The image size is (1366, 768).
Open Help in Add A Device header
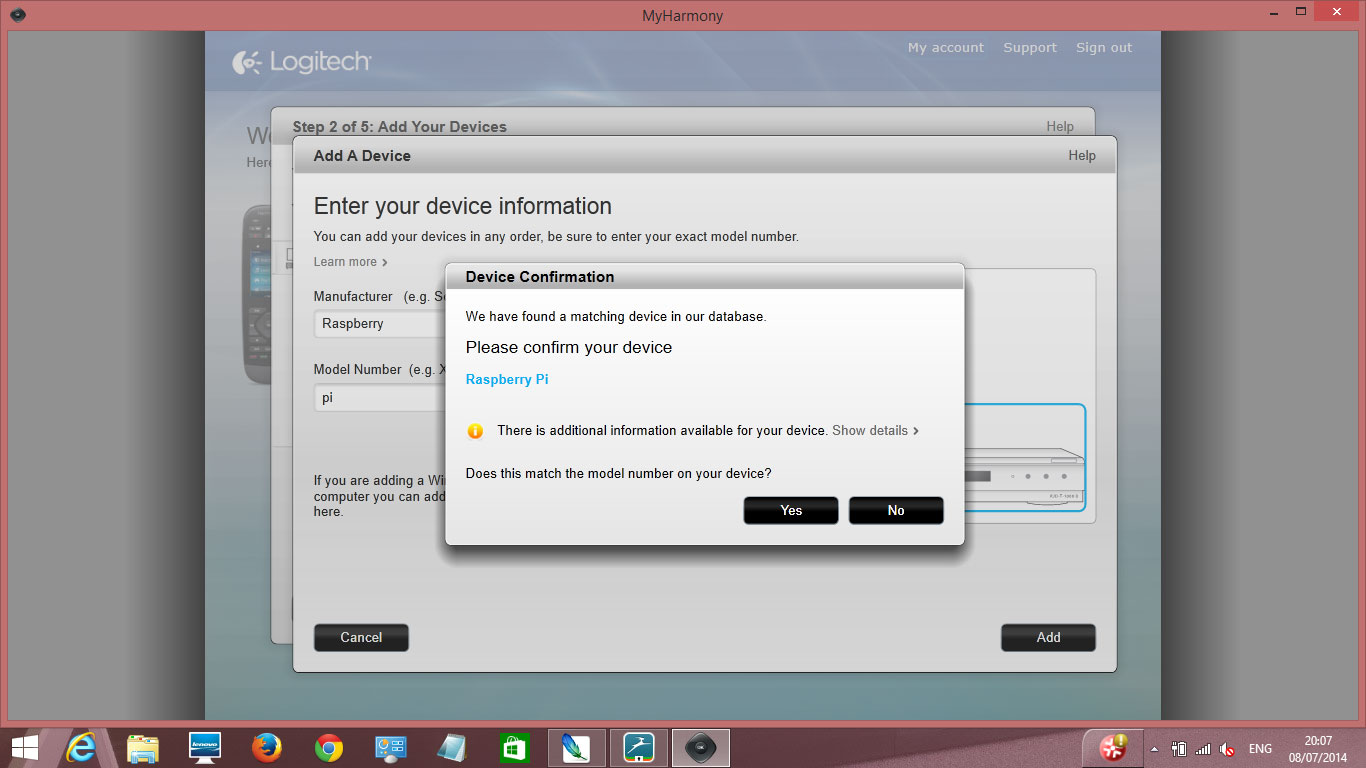1082,155
